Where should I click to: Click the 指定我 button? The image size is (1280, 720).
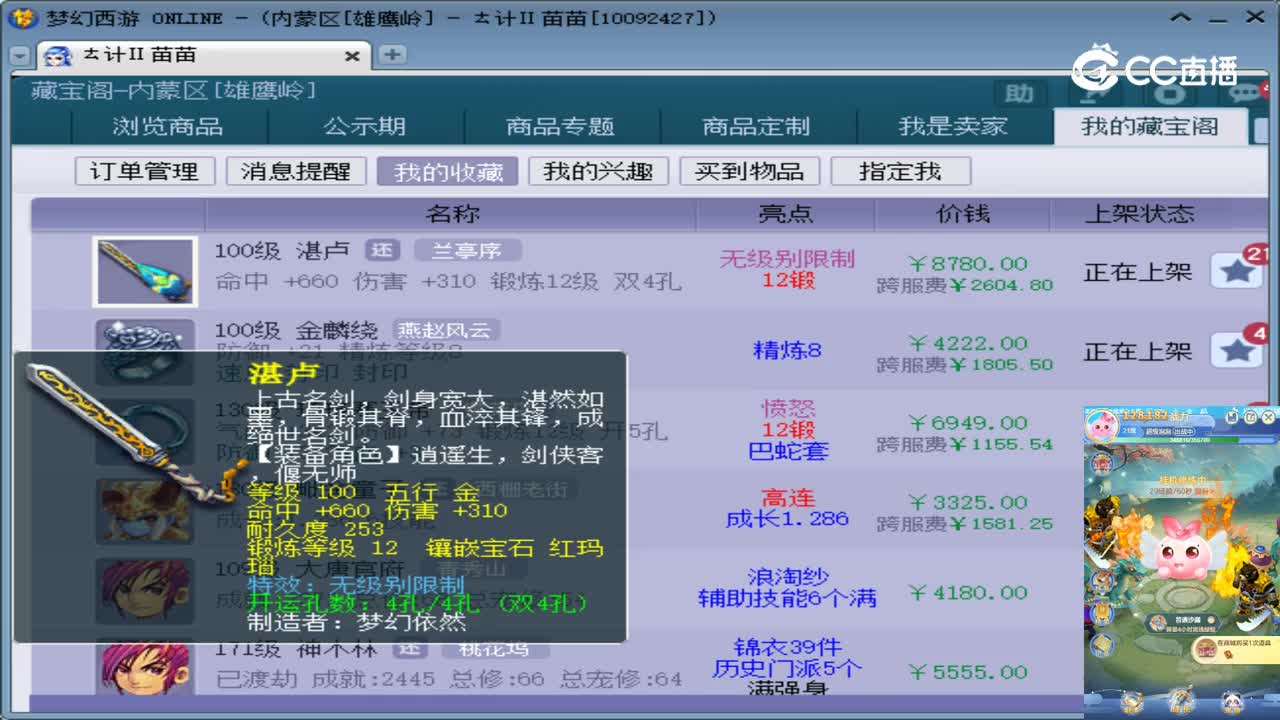point(900,170)
